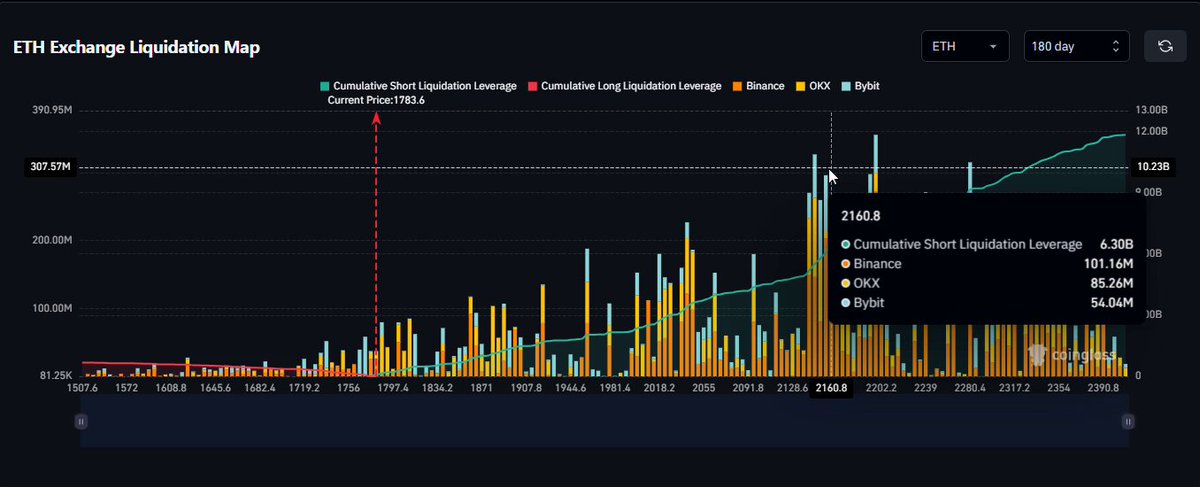This screenshot has width=1200, height=487.
Task: Toggle Cumulative Long Liquidation Leverage legend
Action: tap(624, 86)
